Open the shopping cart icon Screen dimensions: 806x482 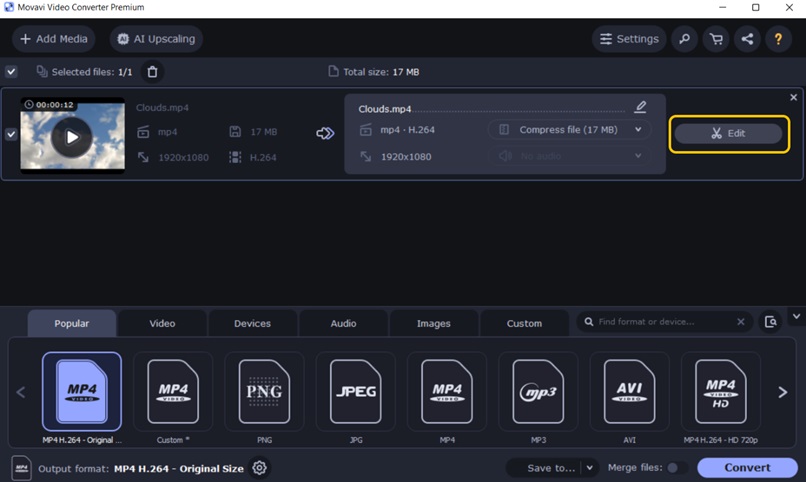pyautogui.click(x=716, y=39)
